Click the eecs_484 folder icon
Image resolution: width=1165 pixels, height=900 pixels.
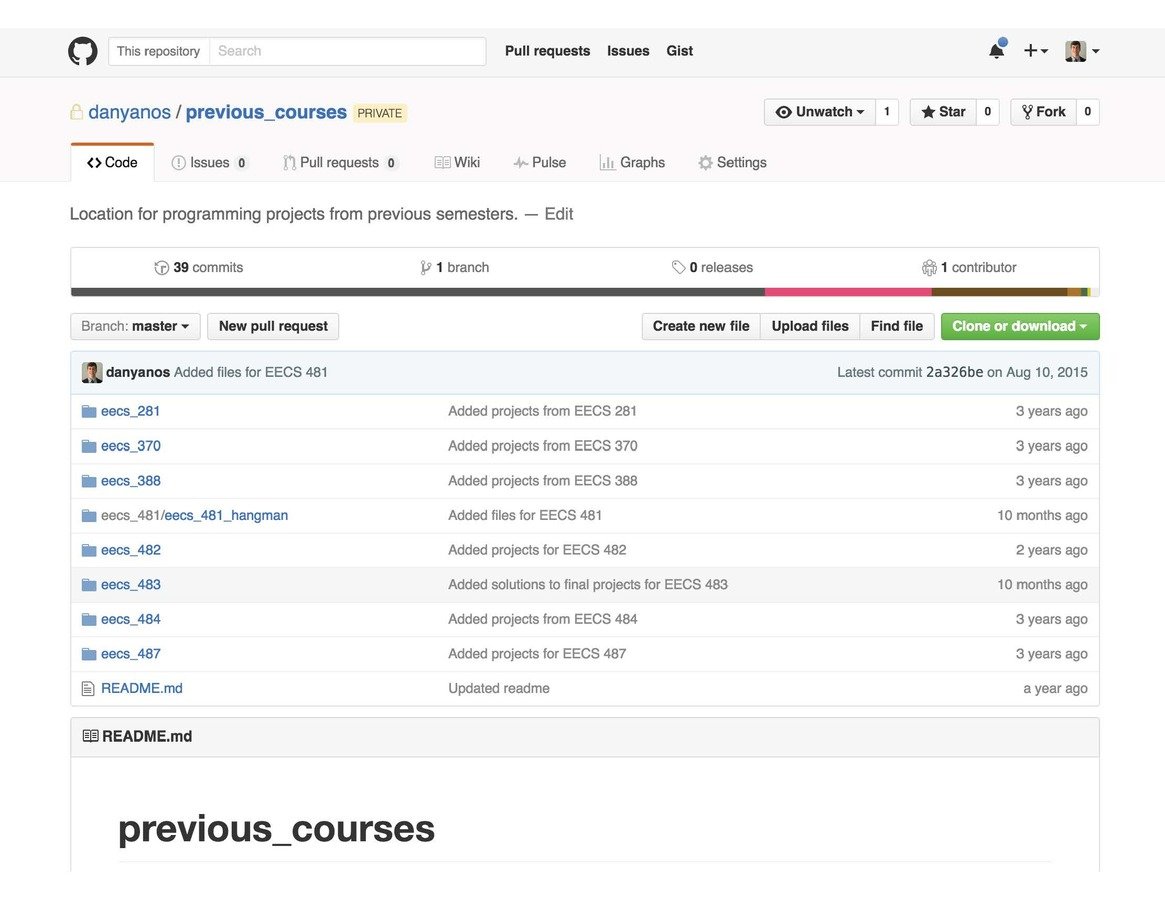(89, 619)
